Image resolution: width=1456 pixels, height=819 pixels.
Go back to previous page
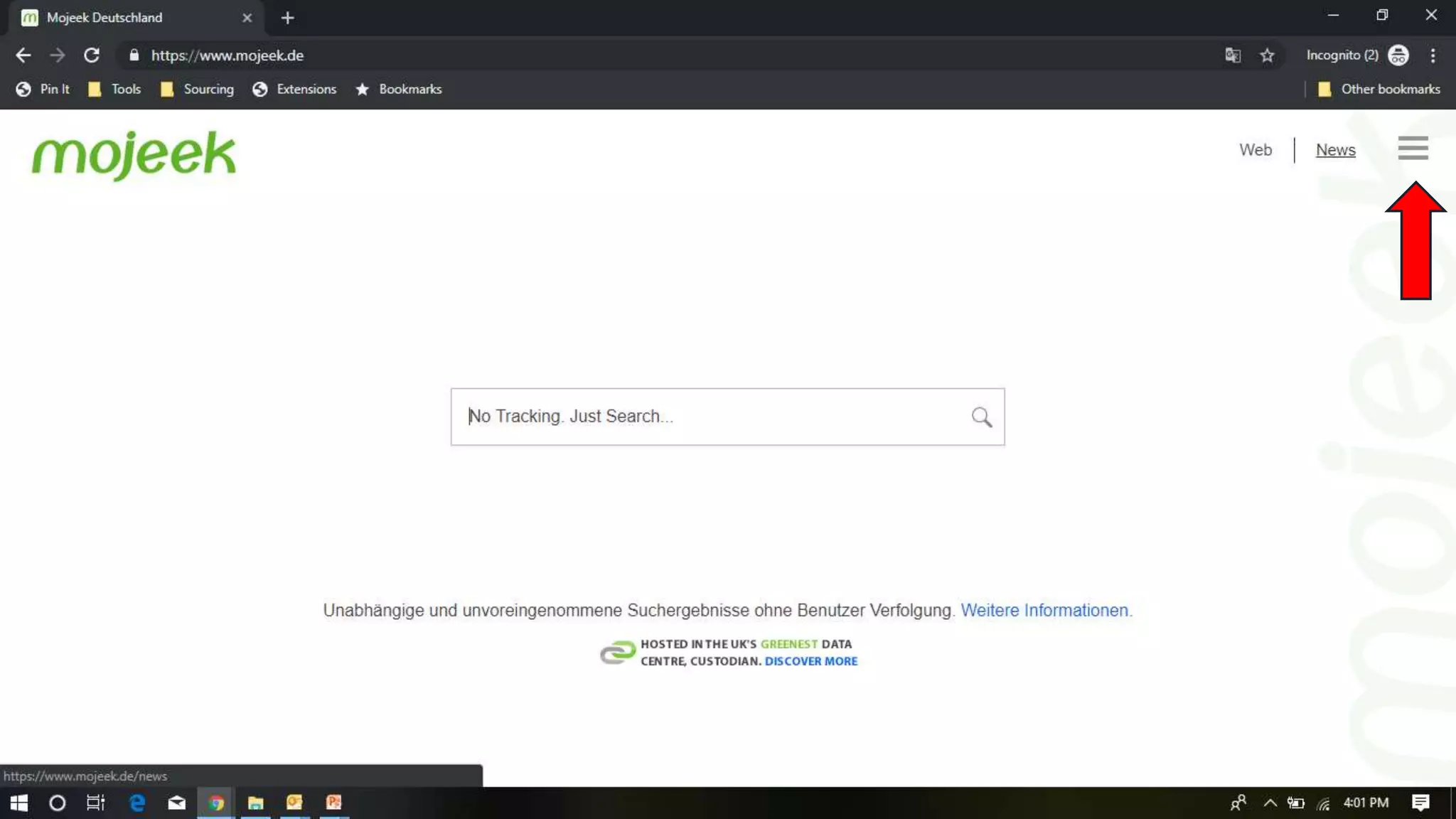23,55
